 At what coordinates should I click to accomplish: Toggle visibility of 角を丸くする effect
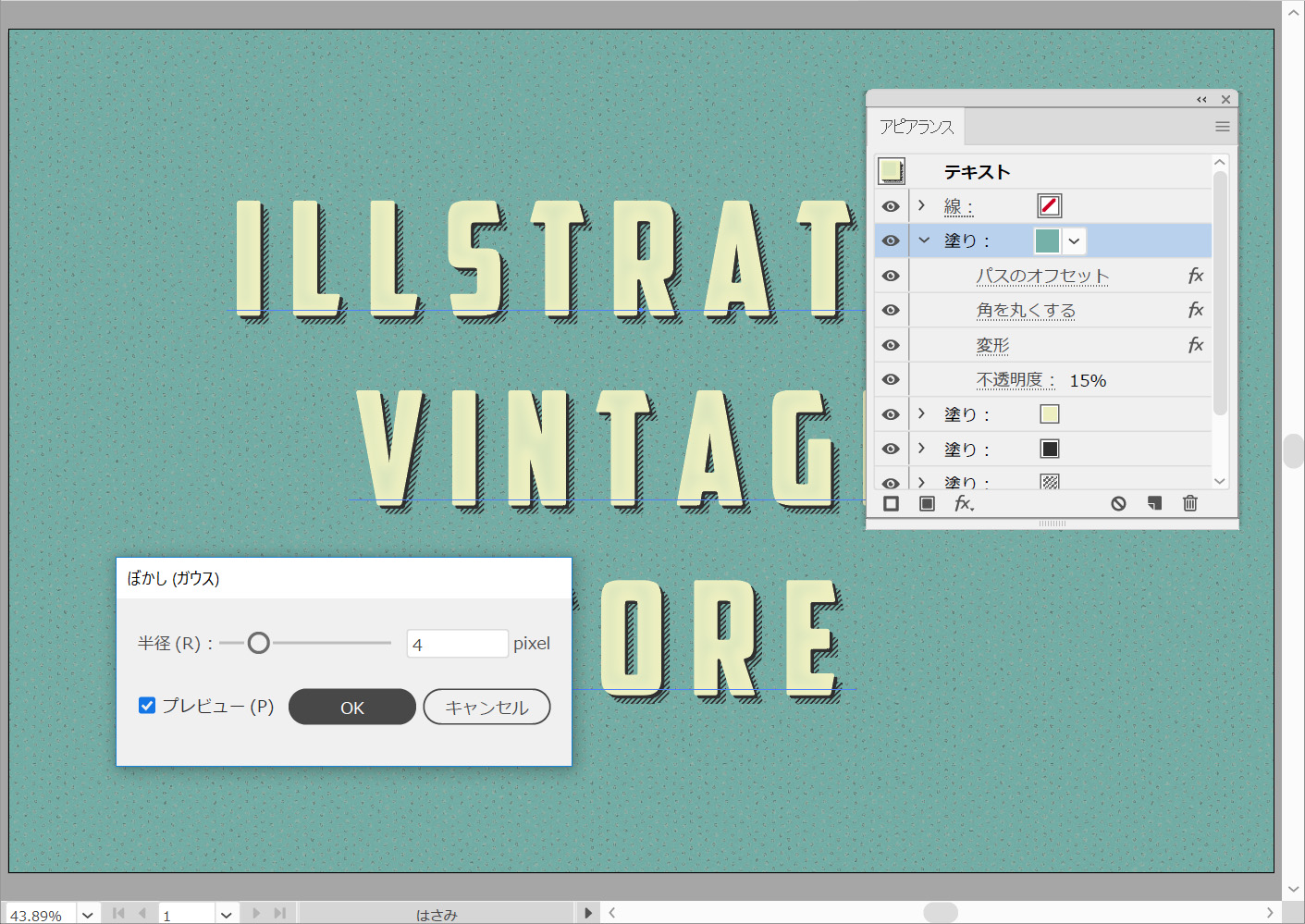tap(891, 310)
